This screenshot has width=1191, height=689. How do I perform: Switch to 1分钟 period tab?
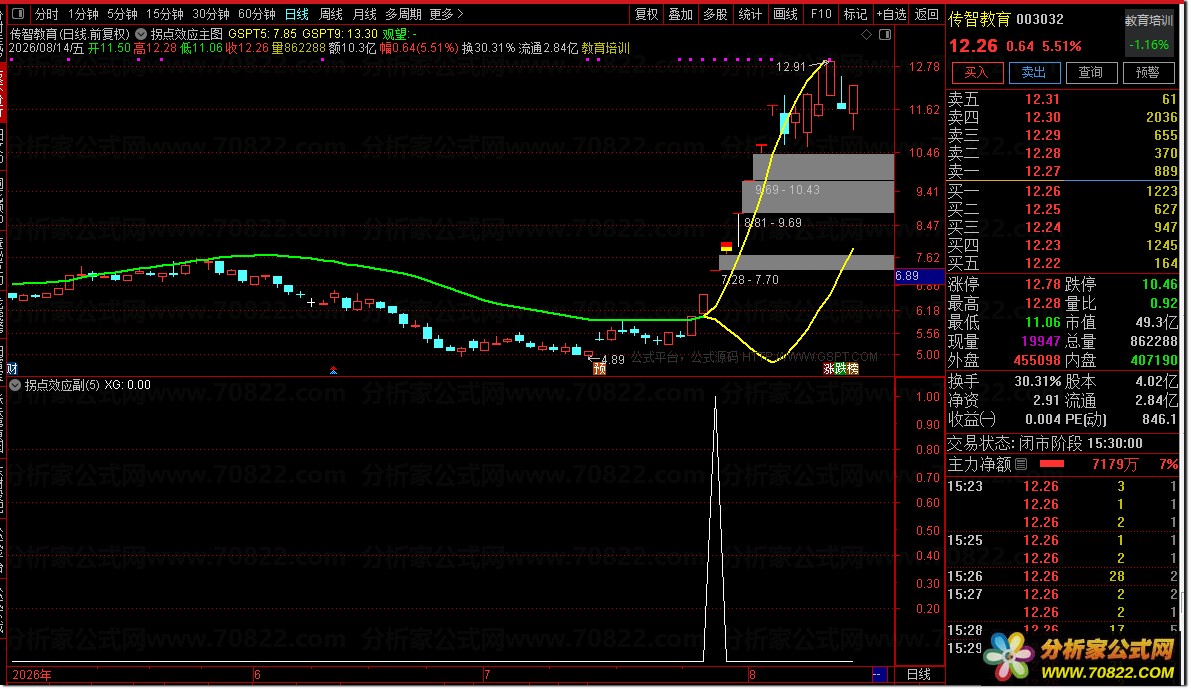pyautogui.click(x=83, y=14)
